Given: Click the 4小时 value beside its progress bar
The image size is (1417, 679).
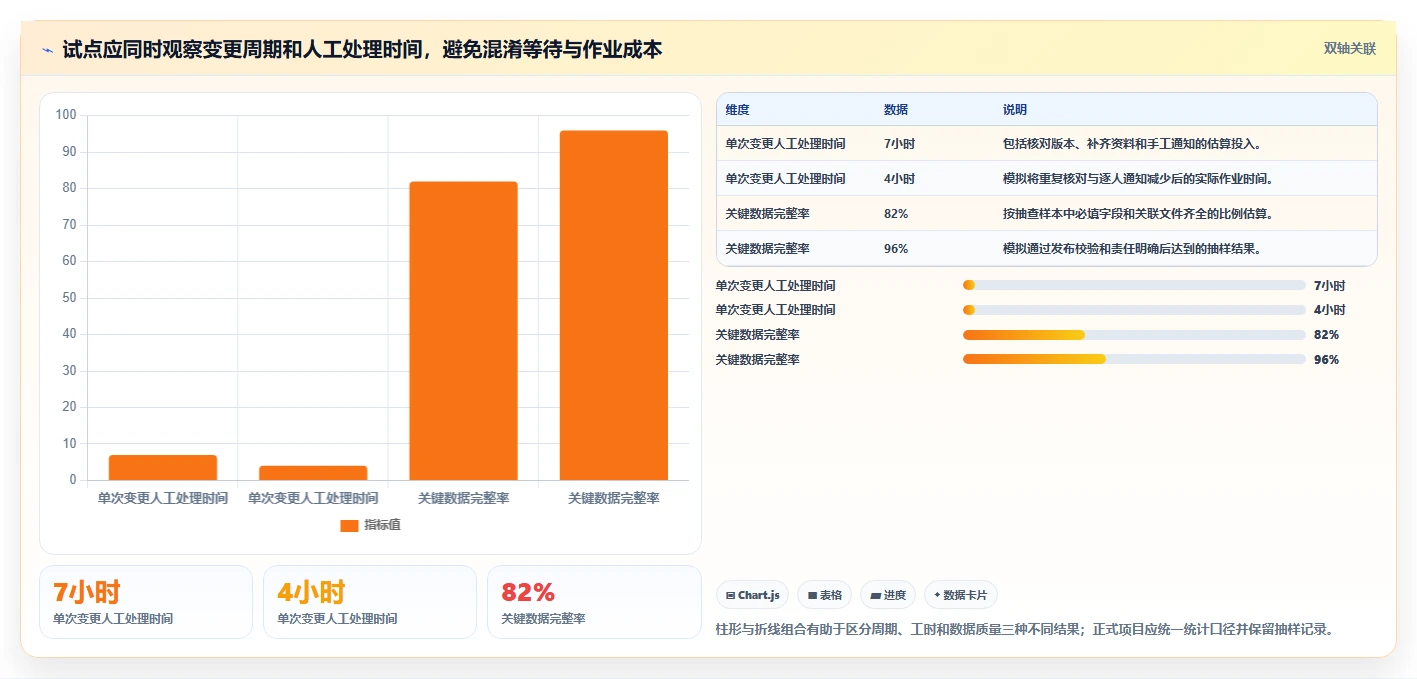Looking at the screenshot, I should point(1329,310).
